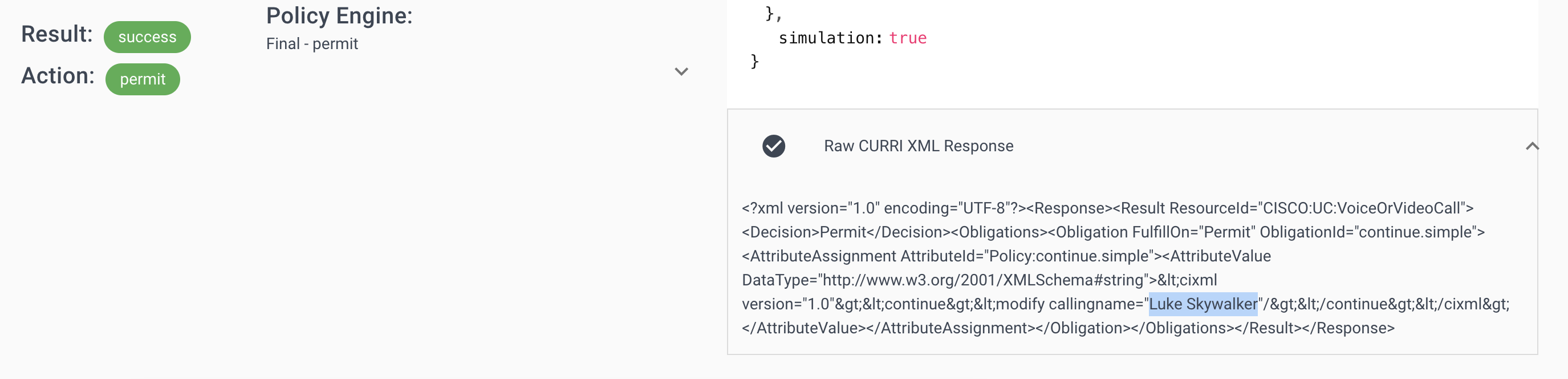Click the highlighted Luke Skywalker text

(x=1202, y=304)
